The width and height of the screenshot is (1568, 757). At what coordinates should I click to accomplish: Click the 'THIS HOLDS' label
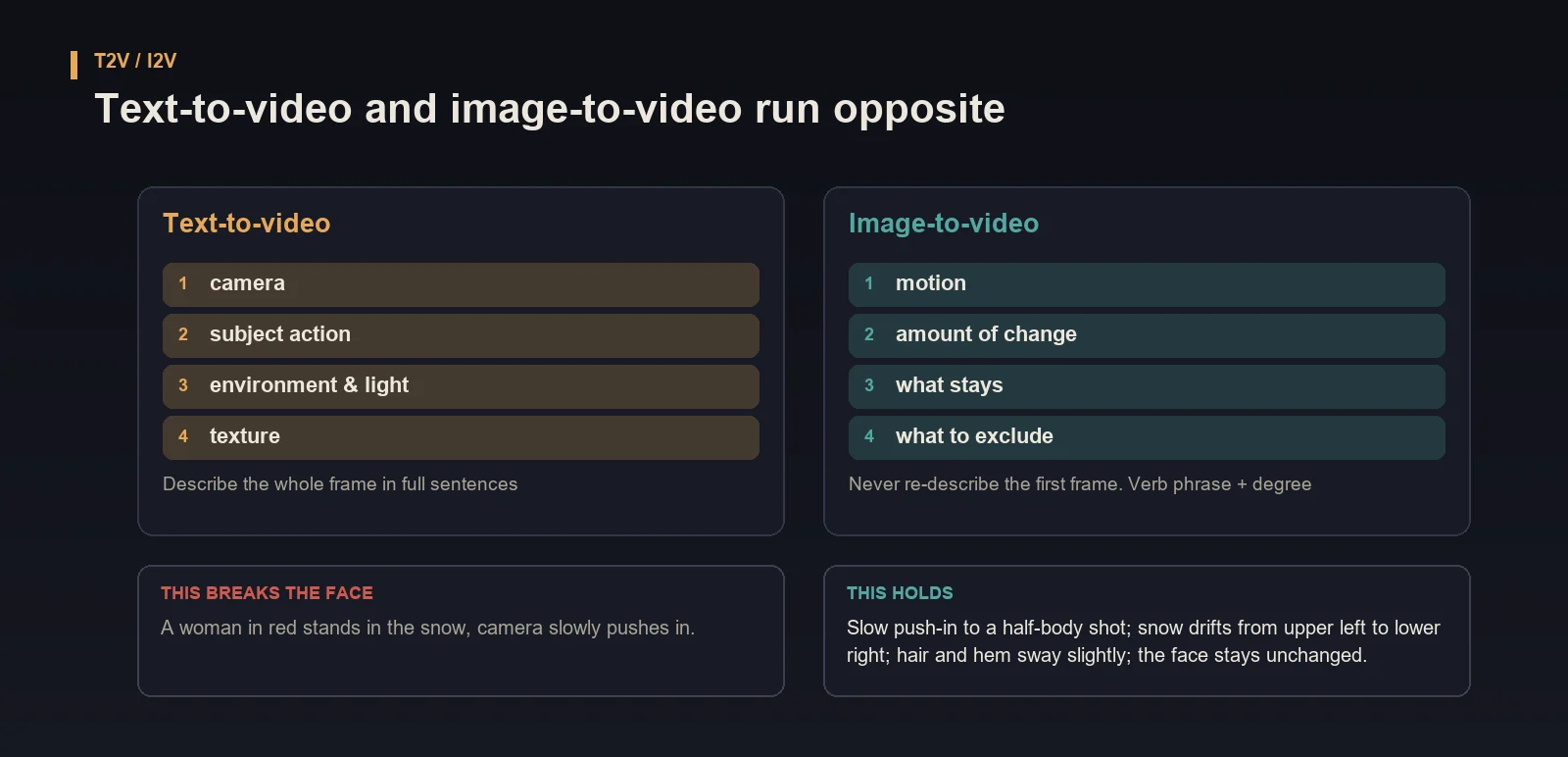pyautogui.click(x=900, y=593)
